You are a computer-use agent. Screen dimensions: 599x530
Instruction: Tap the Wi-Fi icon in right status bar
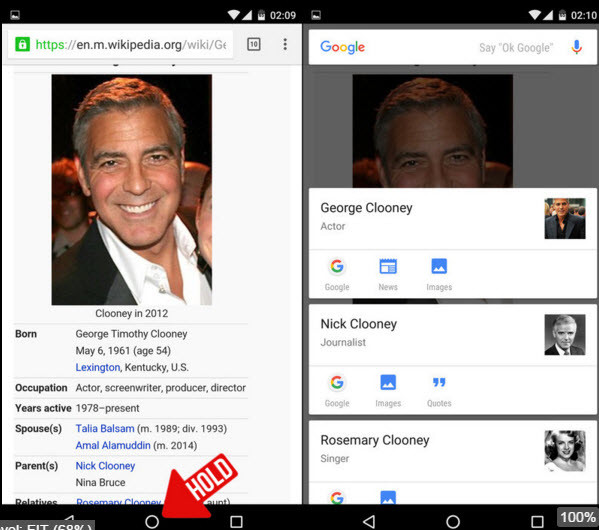tap(534, 15)
